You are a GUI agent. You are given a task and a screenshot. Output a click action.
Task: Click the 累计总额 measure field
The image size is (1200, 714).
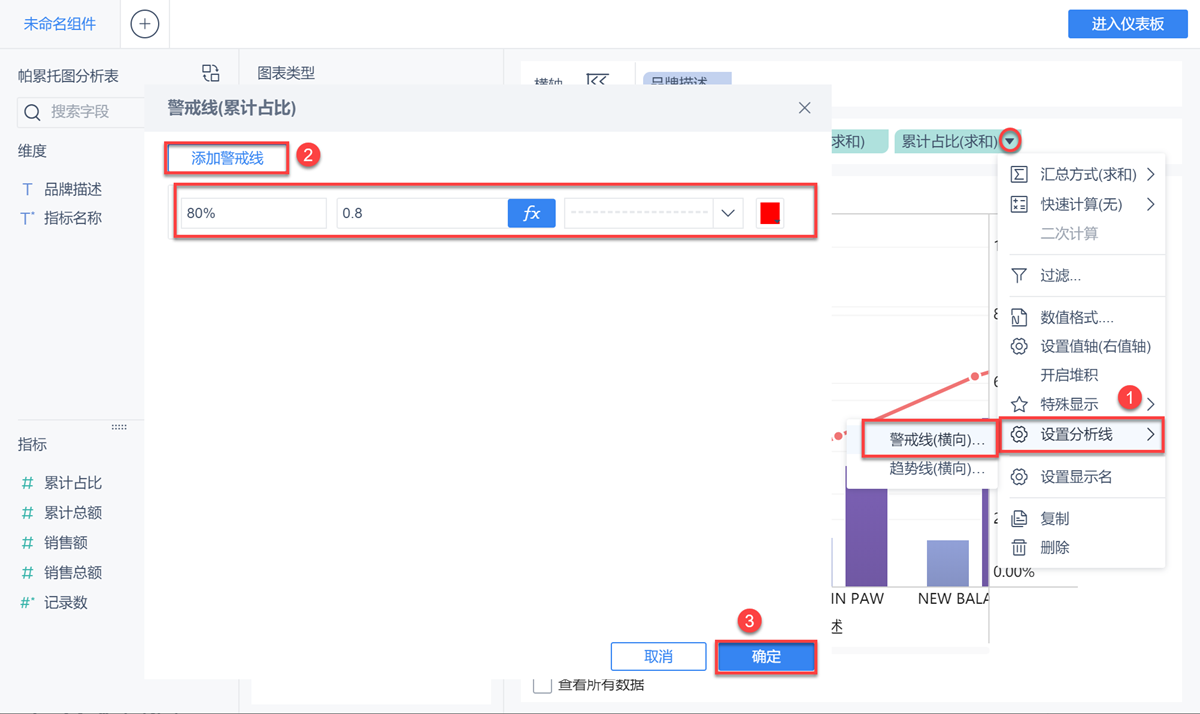click(x=72, y=513)
